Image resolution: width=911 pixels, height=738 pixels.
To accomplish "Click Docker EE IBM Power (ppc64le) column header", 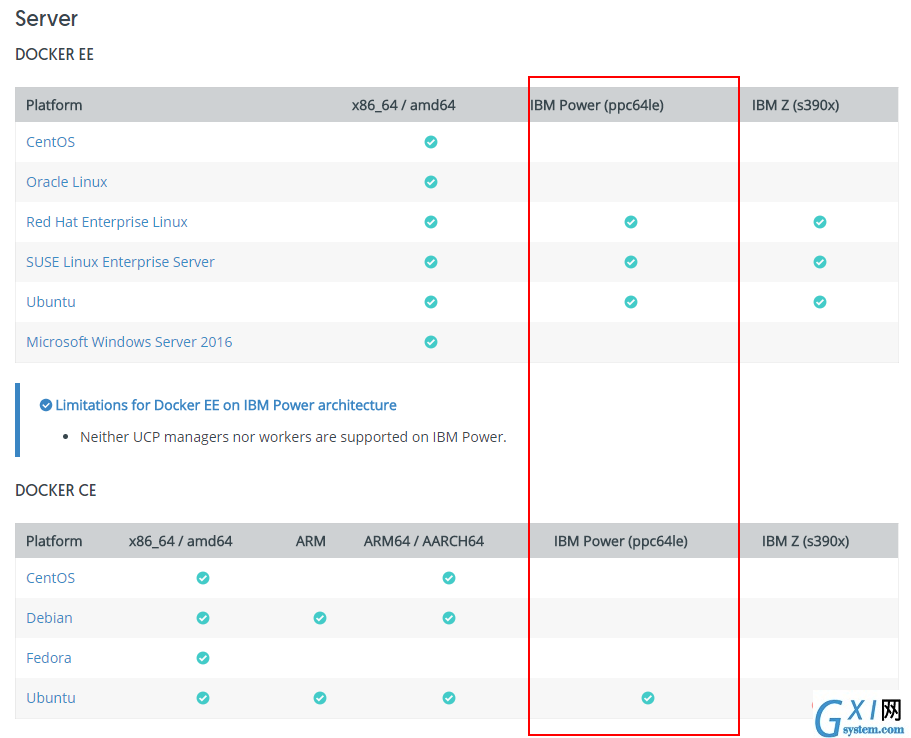I will (x=597, y=105).
